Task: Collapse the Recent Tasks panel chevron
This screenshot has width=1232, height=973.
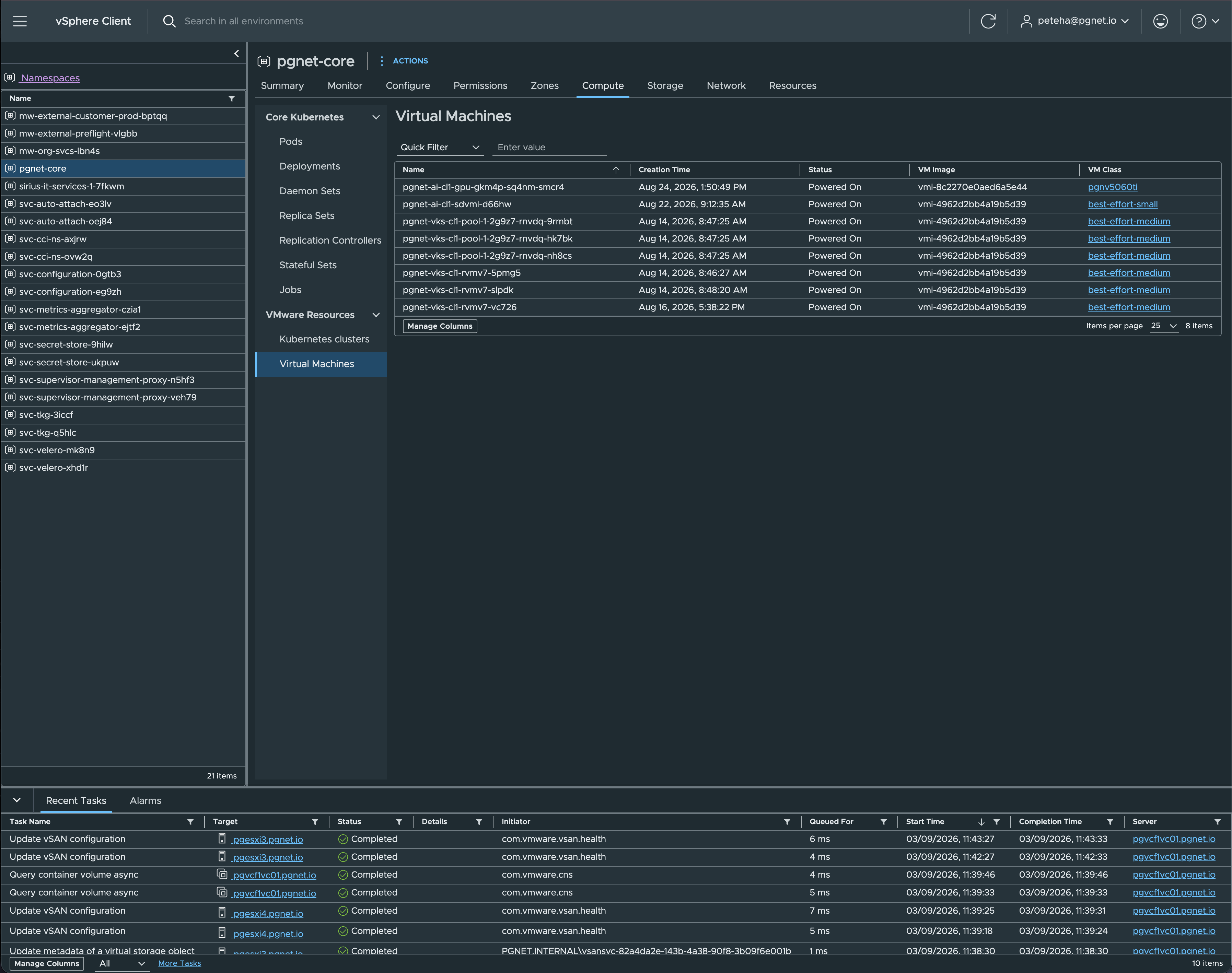Action: (x=17, y=800)
